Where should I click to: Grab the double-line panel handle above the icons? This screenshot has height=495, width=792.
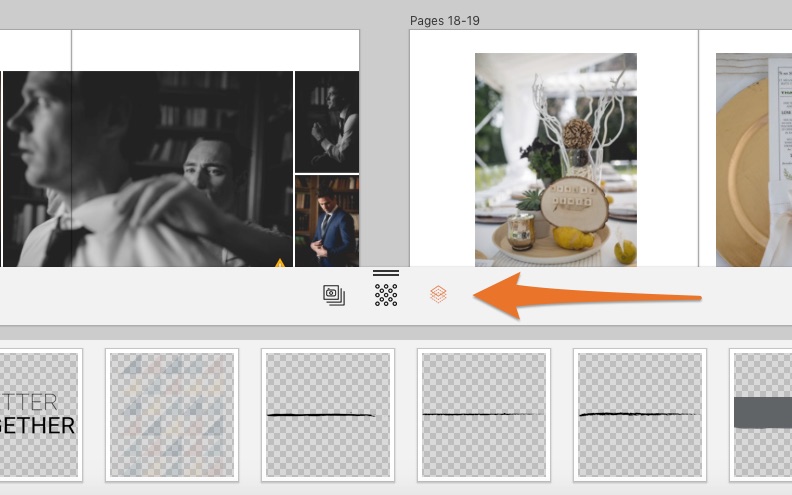(x=386, y=273)
